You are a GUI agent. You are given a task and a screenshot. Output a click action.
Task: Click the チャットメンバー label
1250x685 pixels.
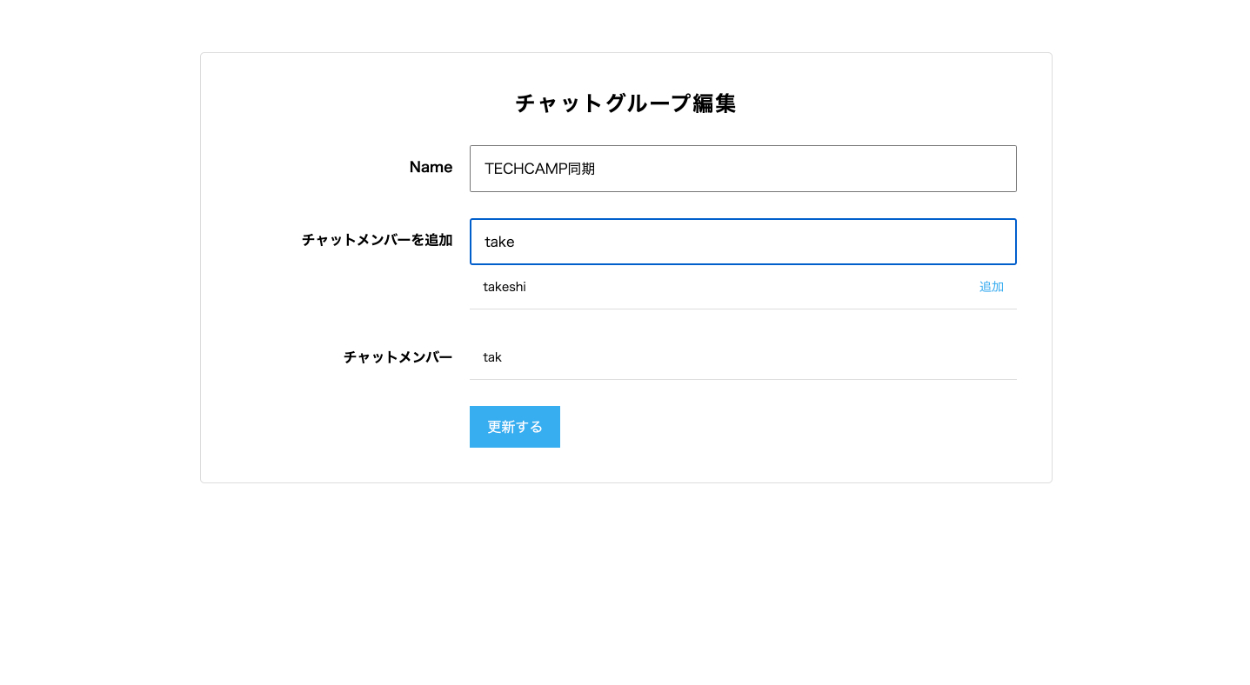click(x=397, y=357)
